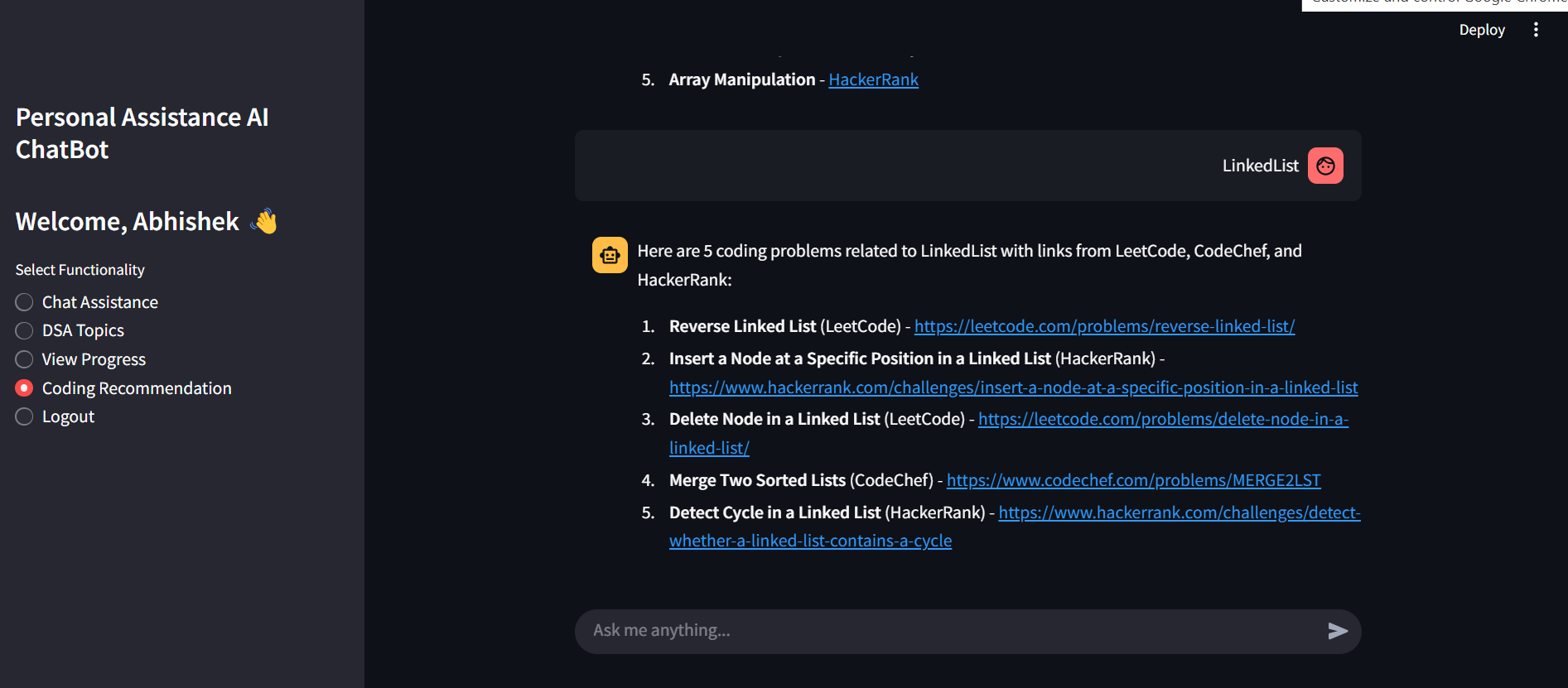This screenshot has height=688, width=1568.
Task: Choose the Logout option
Action: coord(25,416)
